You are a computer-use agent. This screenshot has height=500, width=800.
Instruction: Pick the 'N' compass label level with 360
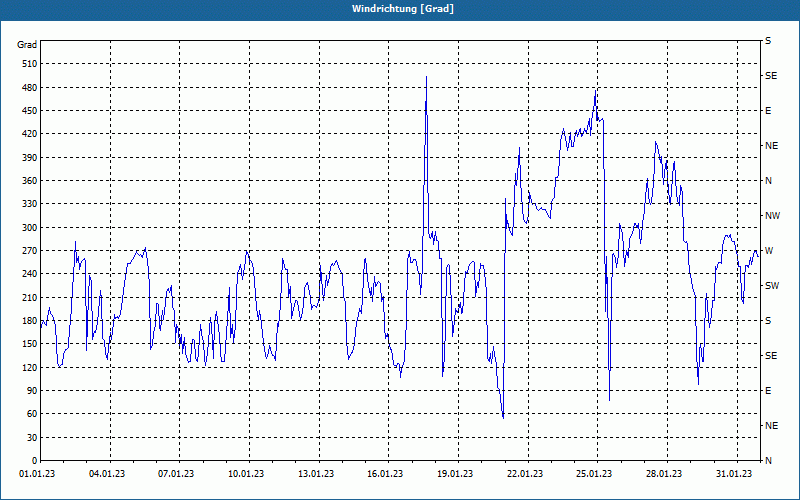pyautogui.click(x=768, y=181)
